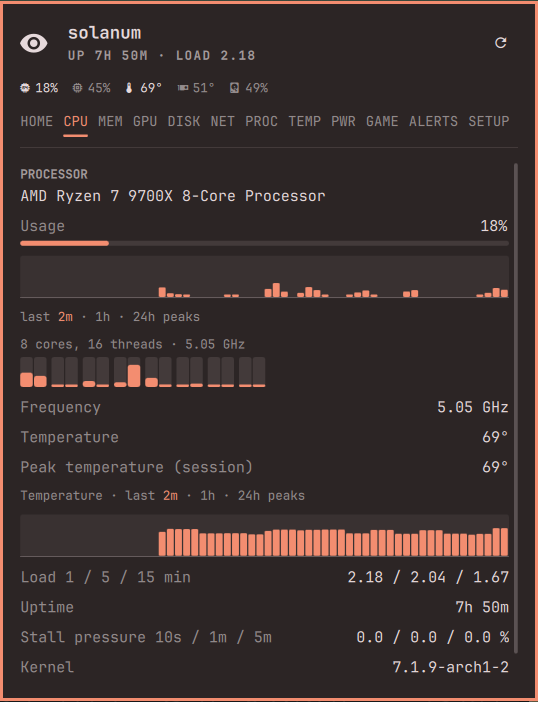538x702 pixels.
Task: View the ALERTS tab
Action: point(433,121)
